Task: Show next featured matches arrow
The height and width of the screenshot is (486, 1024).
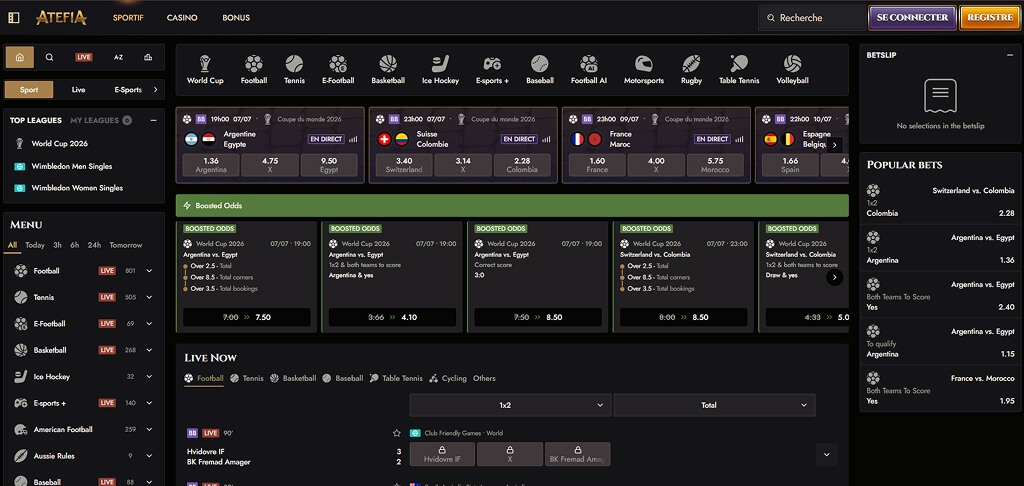Action: pos(834,145)
